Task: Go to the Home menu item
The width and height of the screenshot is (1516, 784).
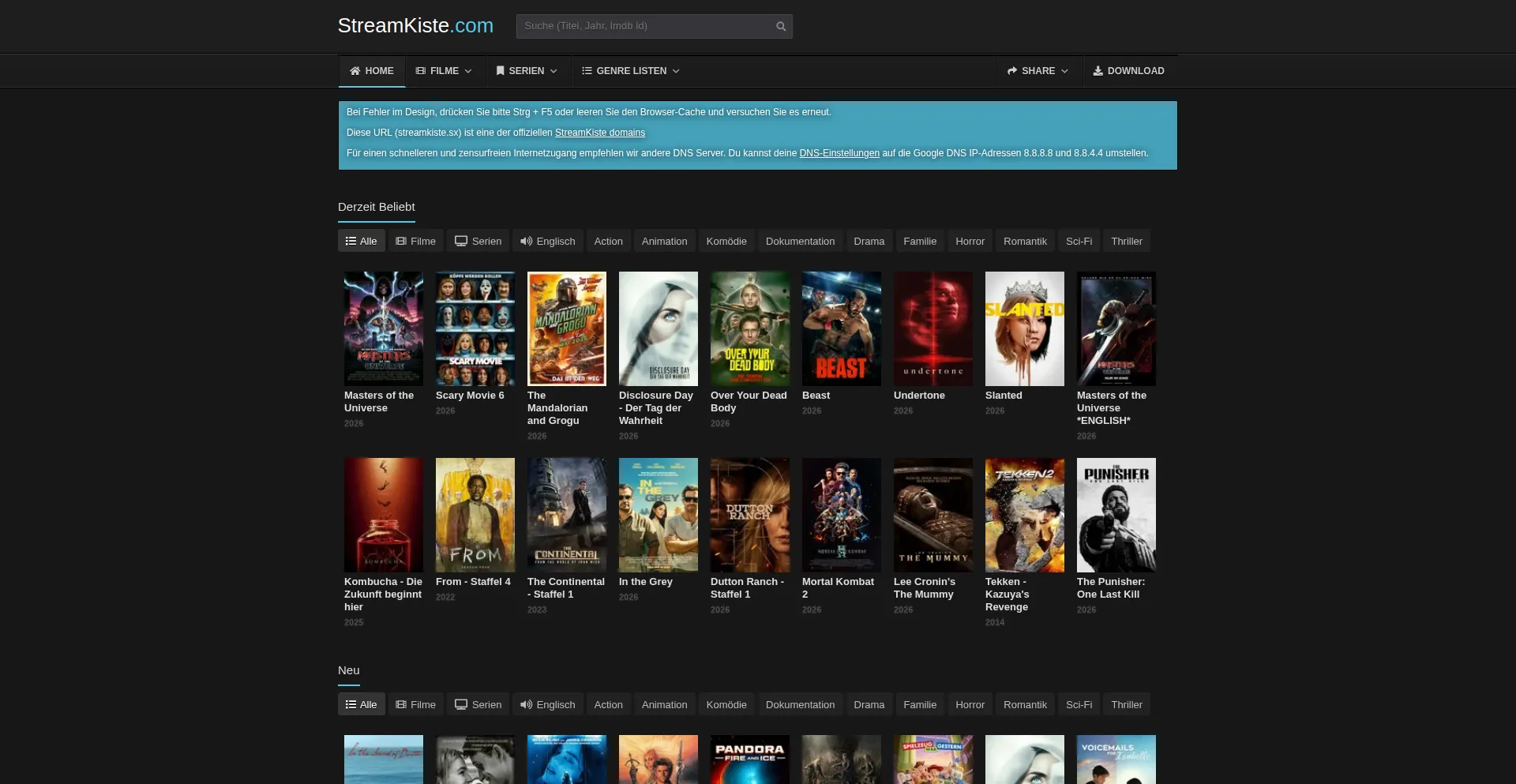Action: coord(372,71)
